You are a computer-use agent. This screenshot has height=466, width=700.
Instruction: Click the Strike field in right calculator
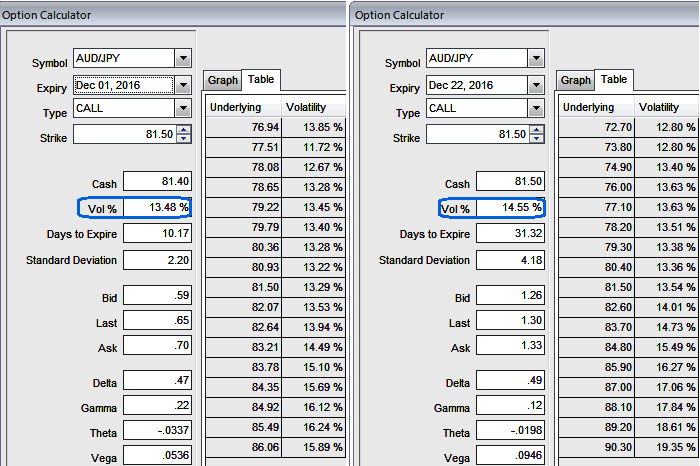[x=478, y=134]
